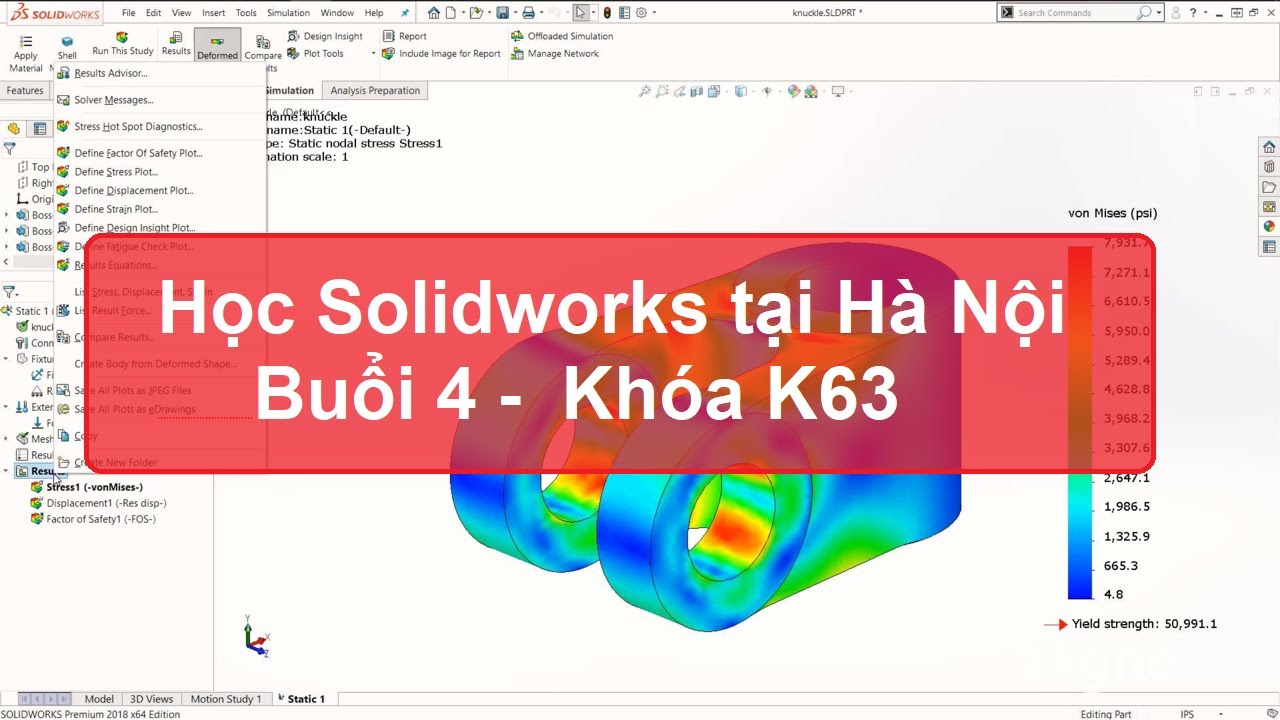Click the Select cursor tool
Screen dimensions: 1280x720
[582, 13]
